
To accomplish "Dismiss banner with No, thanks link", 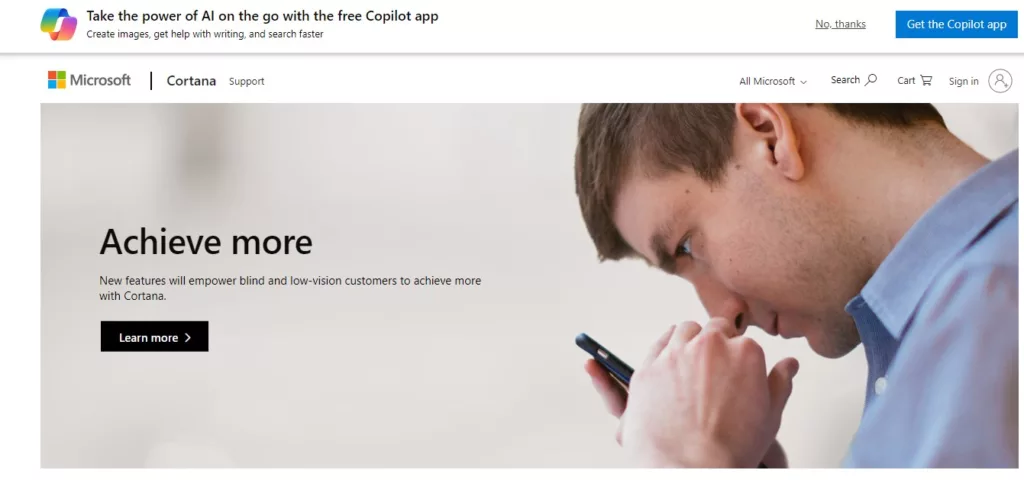I will pos(840,24).
